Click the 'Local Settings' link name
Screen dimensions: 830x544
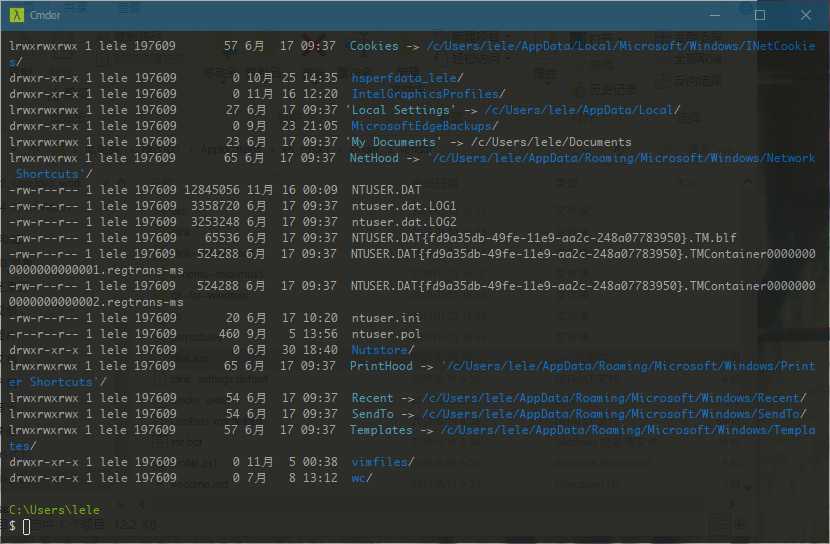point(400,110)
